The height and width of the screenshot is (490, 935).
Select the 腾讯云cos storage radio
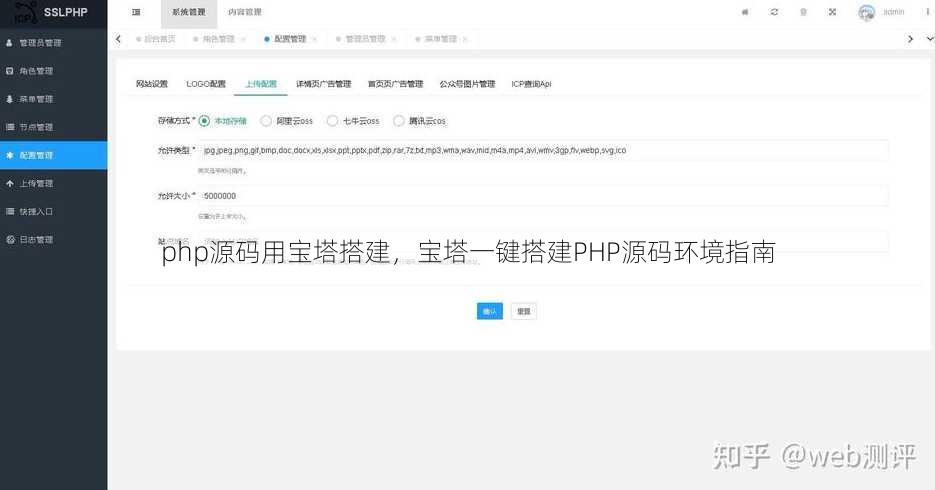point(398,121)
